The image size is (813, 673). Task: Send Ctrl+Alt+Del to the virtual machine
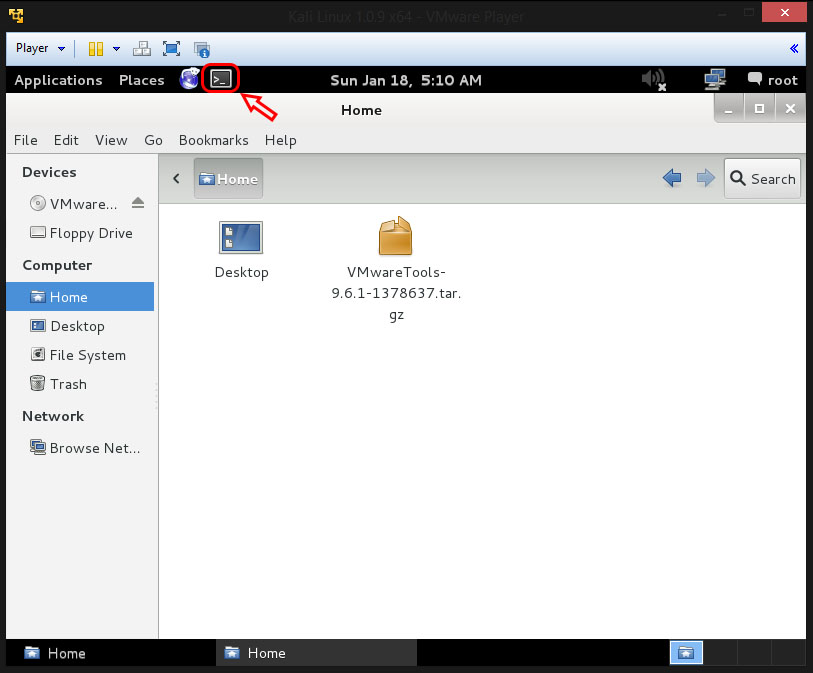142,49
